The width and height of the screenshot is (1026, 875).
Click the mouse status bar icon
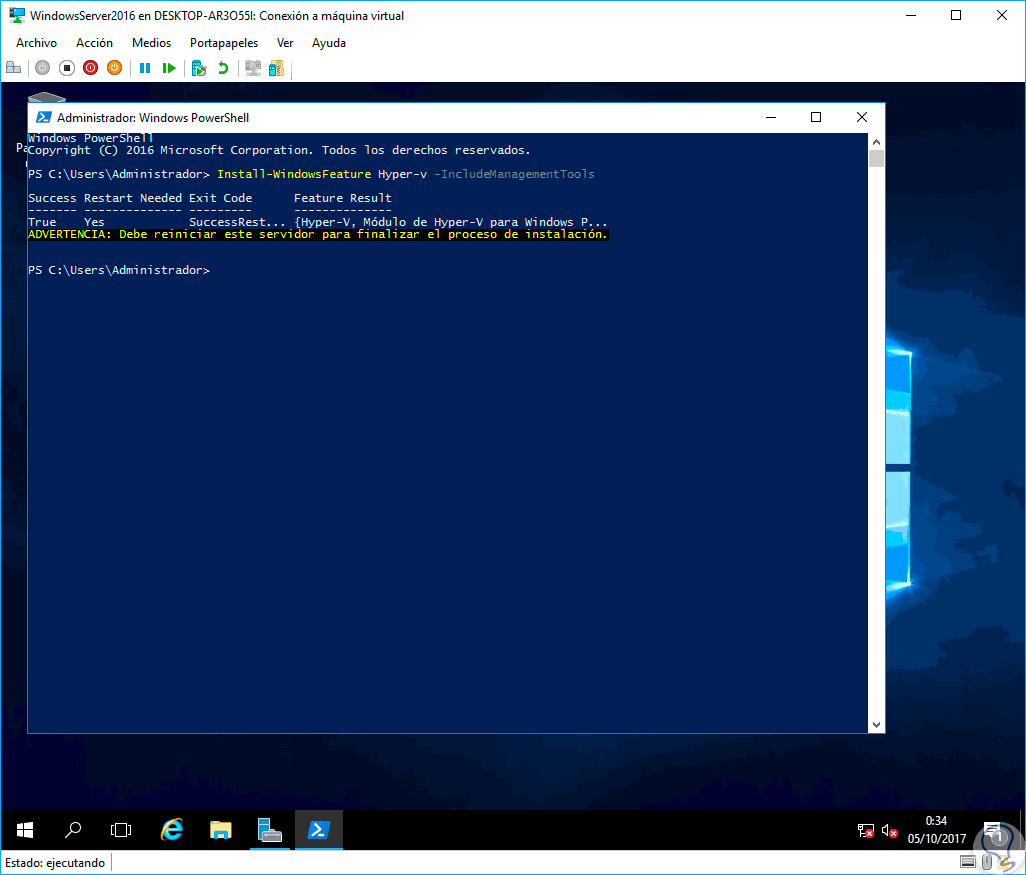tap(987, 862)
